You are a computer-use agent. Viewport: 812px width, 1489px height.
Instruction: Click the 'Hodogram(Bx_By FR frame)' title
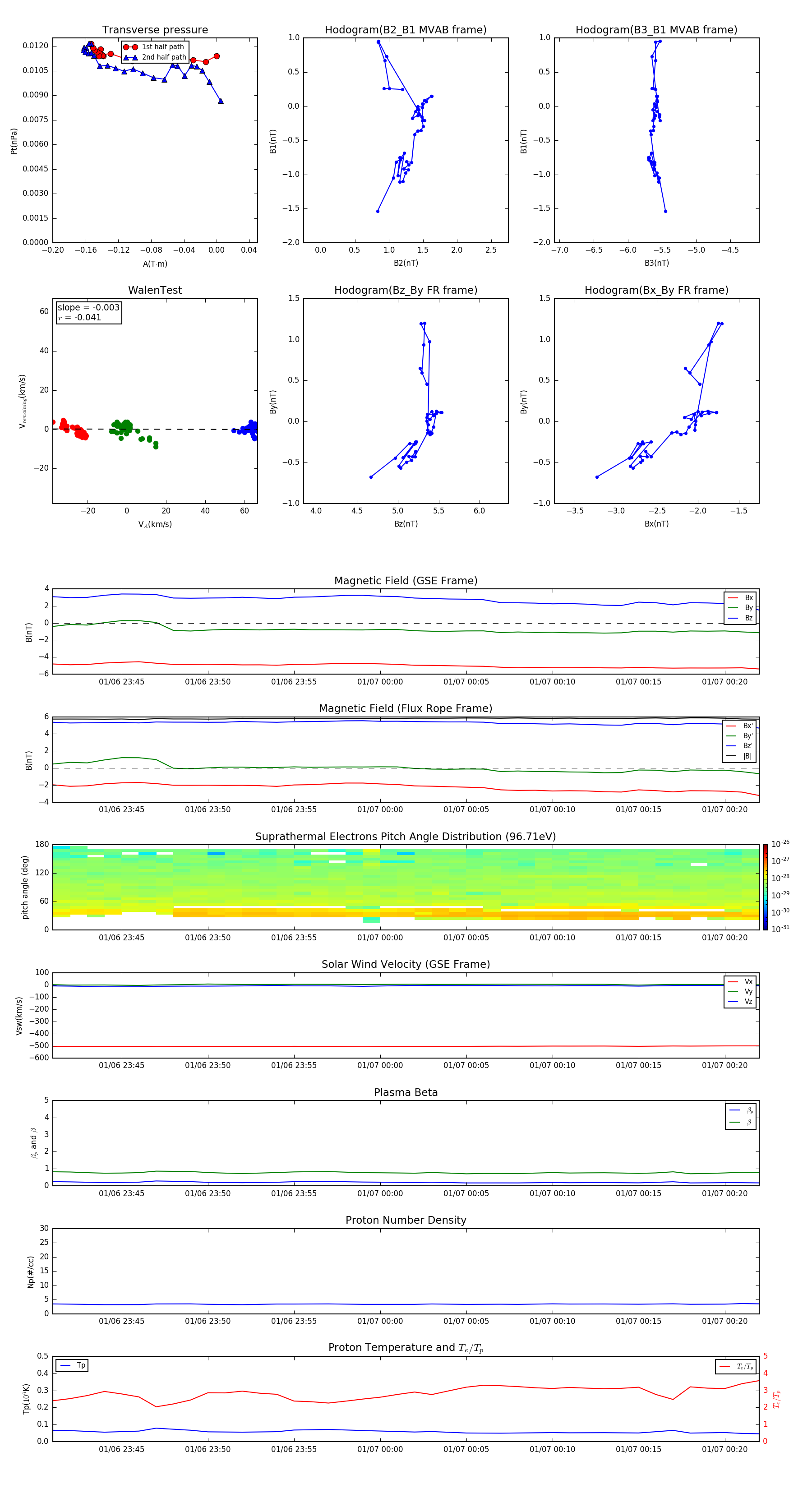(x=656, y=290)
